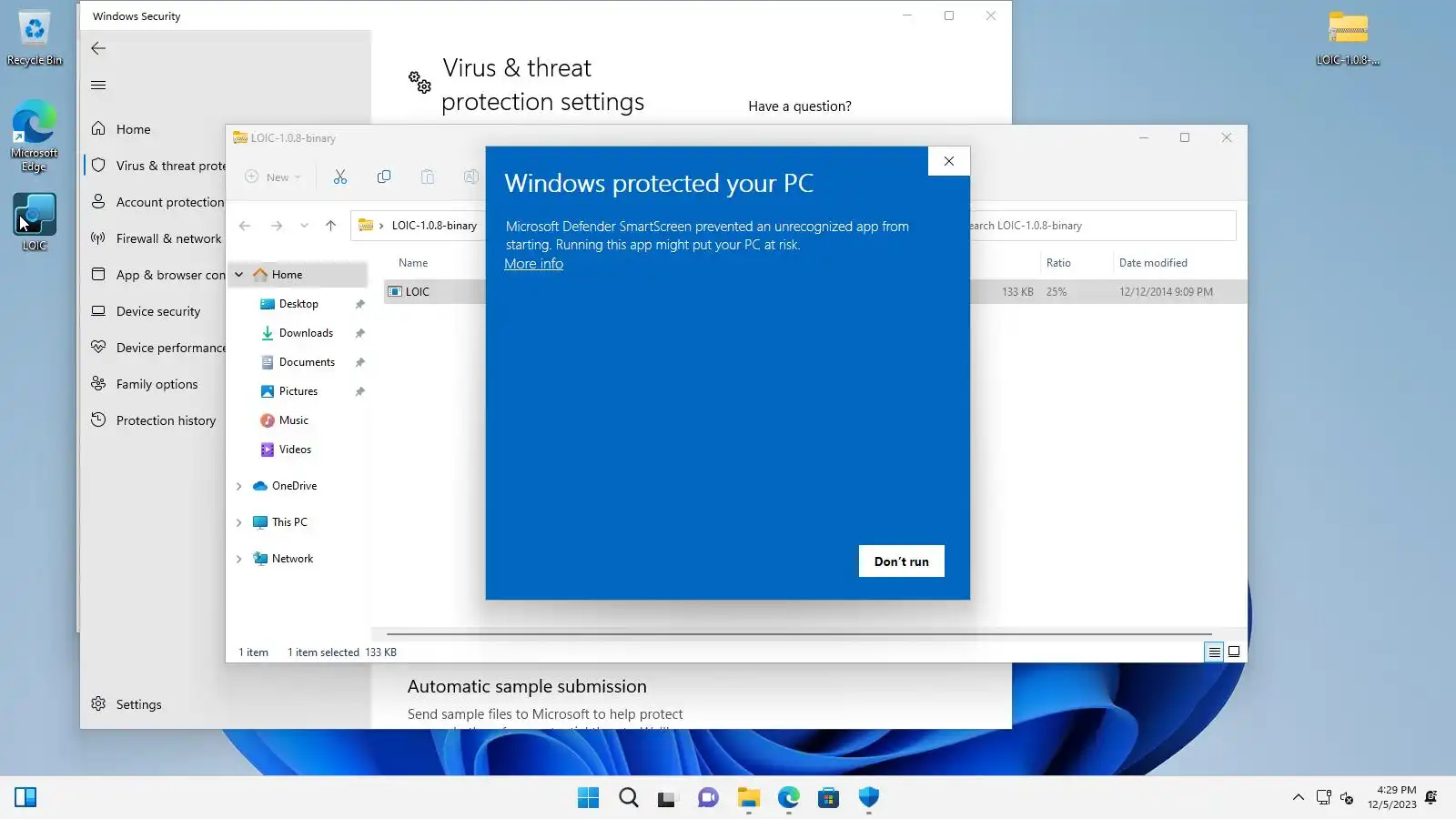Viewport: 1456px width, 819px height.
Task: Click the Rename icon in File Explorer toolbar
Action: 470,177
